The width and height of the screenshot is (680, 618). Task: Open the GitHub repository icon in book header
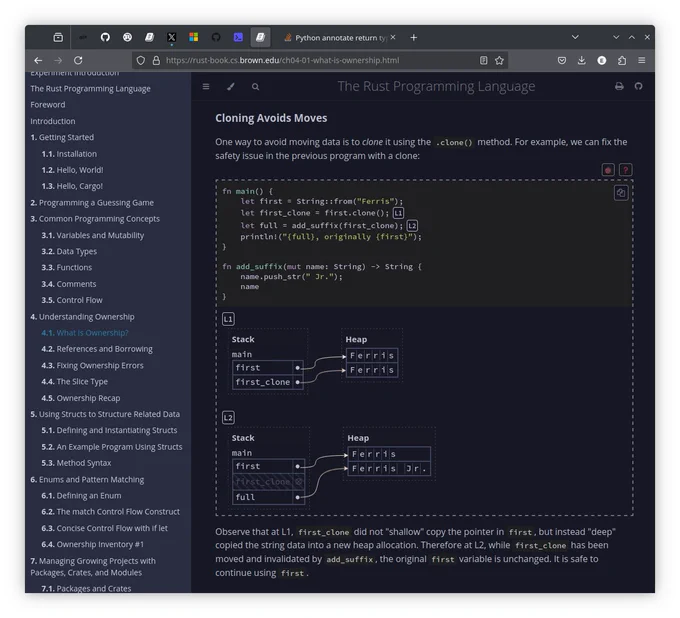(638, 86)
